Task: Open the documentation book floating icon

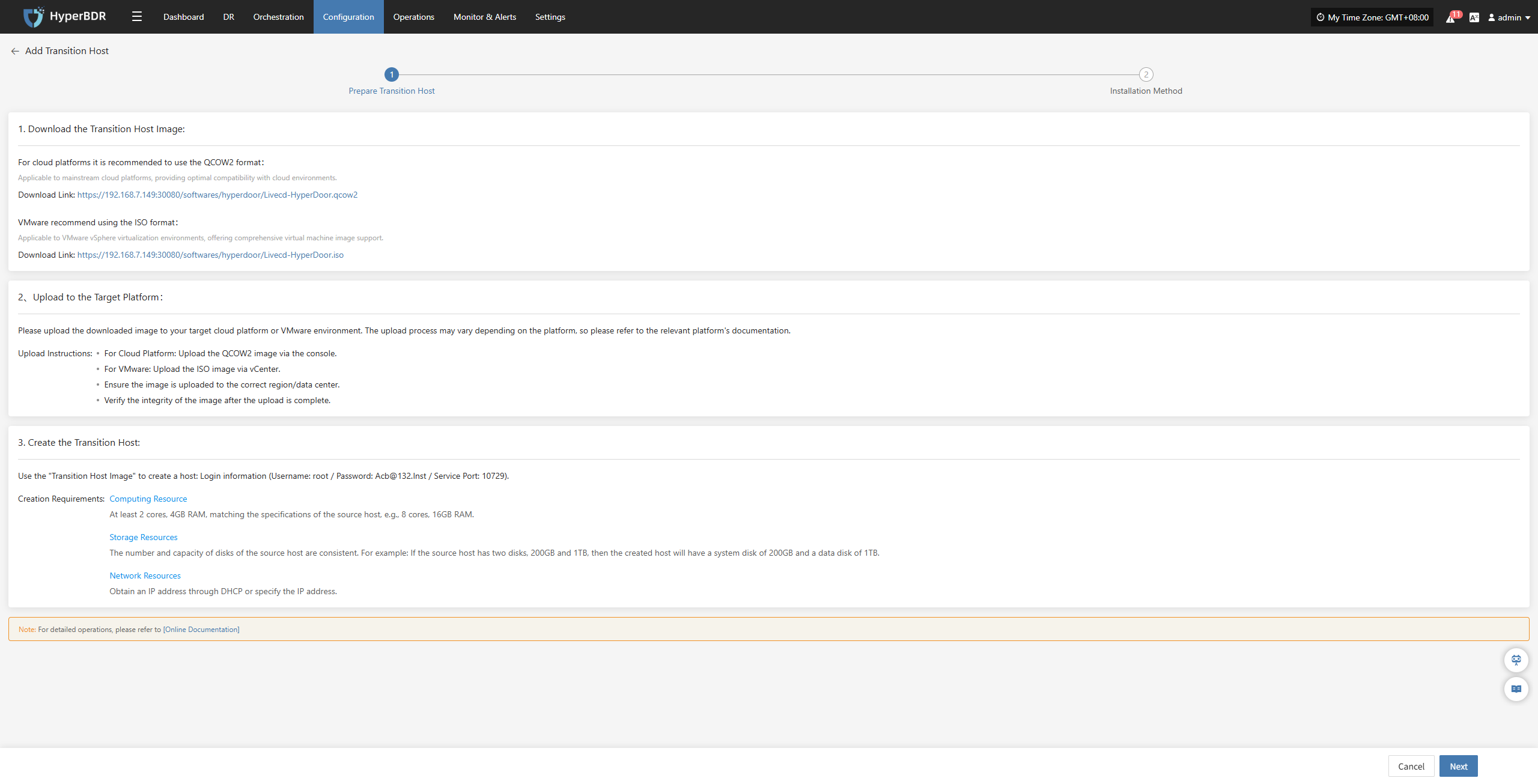Action: [1516, 689]
